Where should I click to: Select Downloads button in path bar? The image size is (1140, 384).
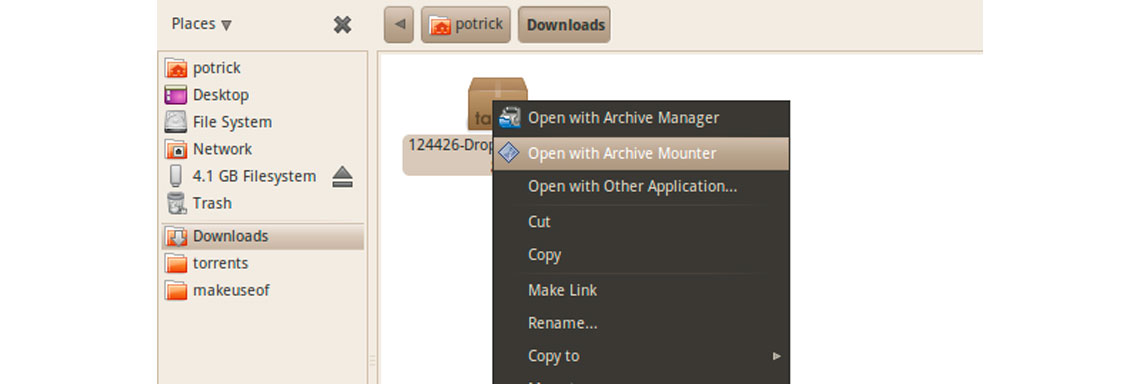[x=564, y=25]
